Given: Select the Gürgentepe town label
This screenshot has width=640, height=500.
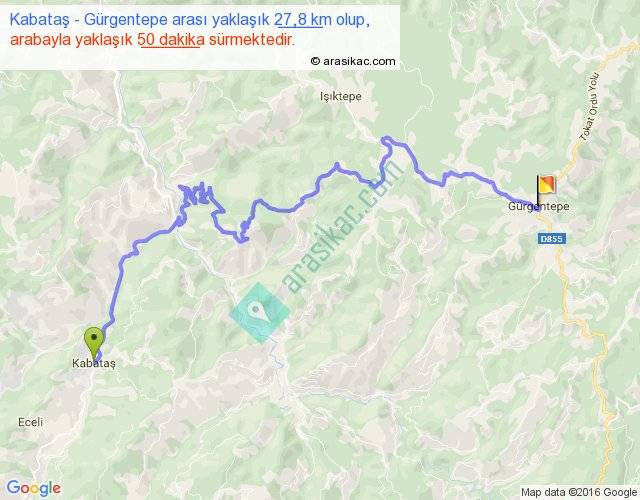Looking at the screenshot, I should click(538, 207).
